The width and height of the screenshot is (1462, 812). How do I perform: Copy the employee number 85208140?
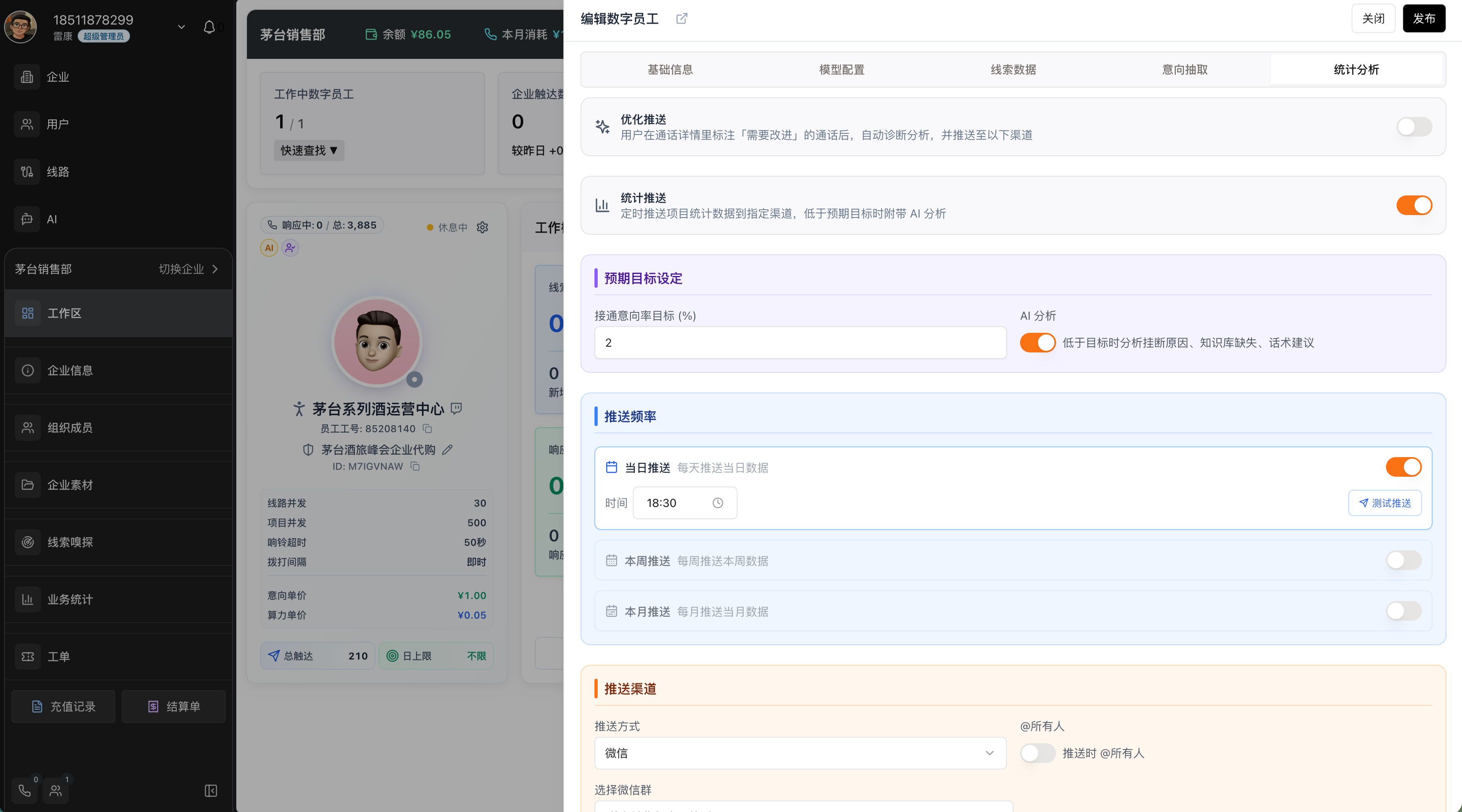point(427,429)
